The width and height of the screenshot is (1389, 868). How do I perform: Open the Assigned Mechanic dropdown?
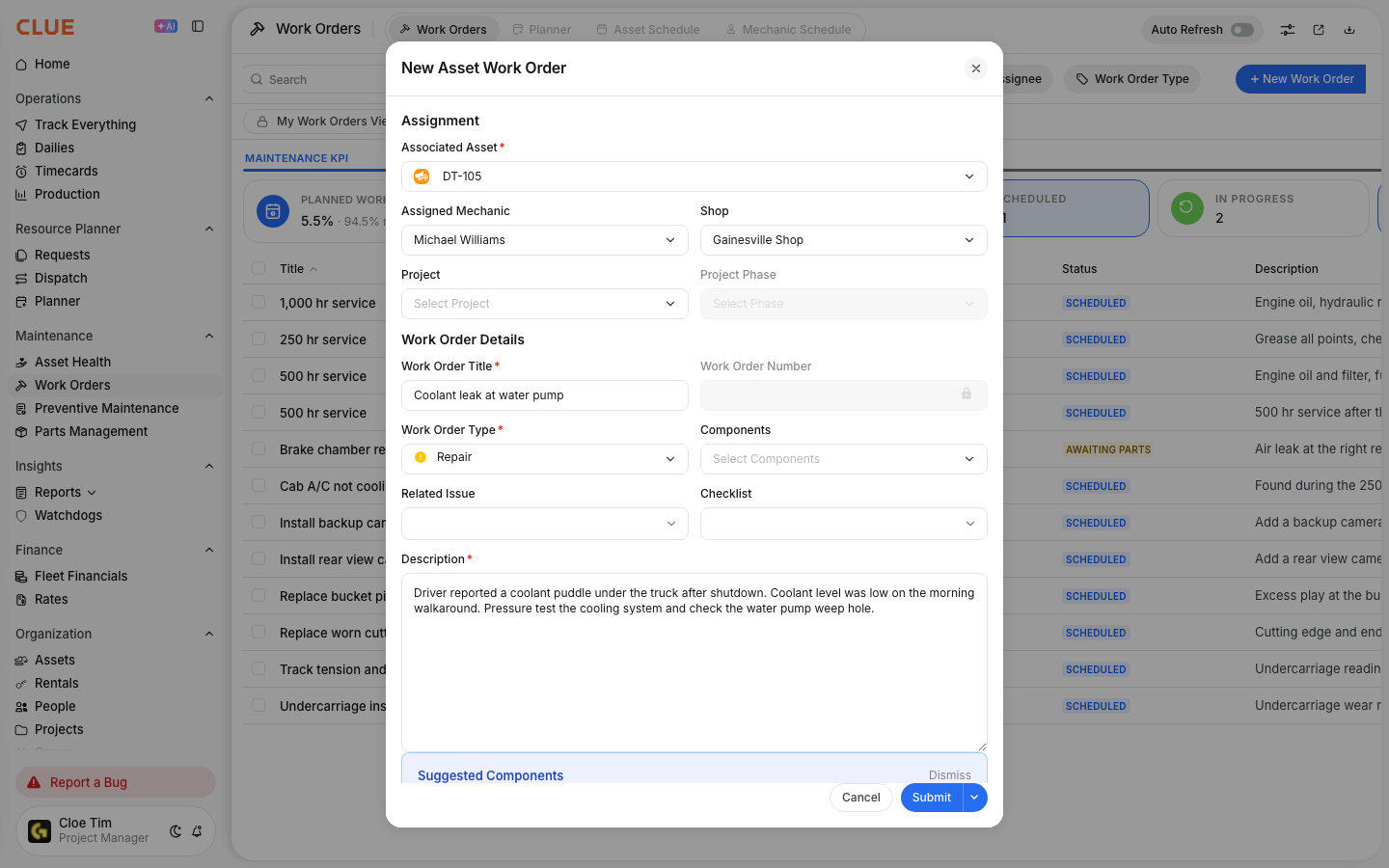pyautogui.click(x=545, y=240)
